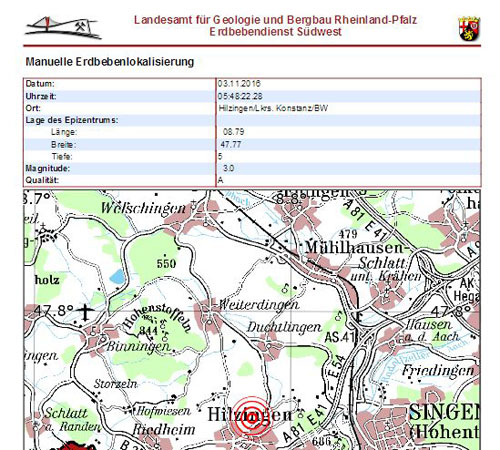Click the 'Lage des Epizentrums:' label
Image resolution: width=500 pixels, height=450 pixels.
[72, 120]
